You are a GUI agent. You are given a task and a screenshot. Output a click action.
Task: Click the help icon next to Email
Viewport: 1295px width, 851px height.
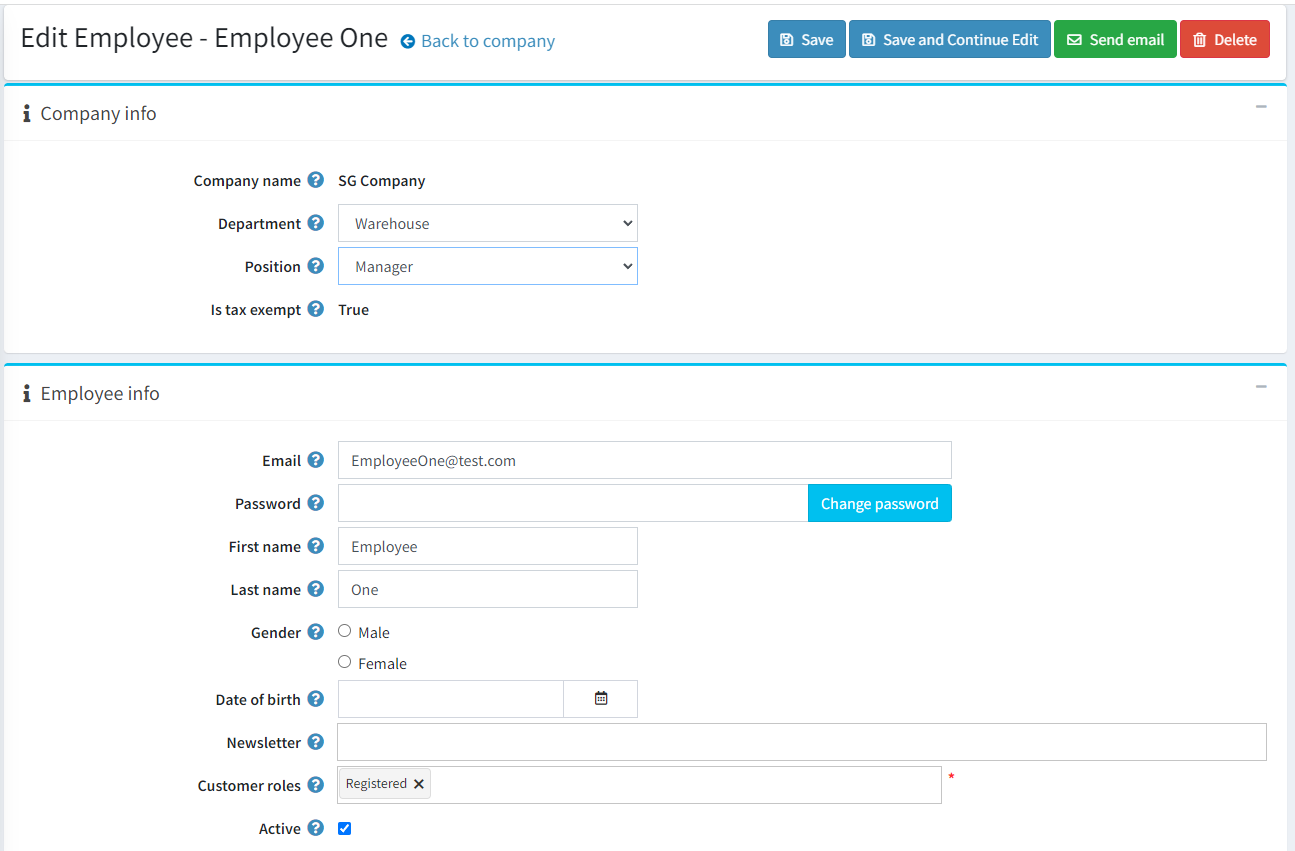coord(317,459)
